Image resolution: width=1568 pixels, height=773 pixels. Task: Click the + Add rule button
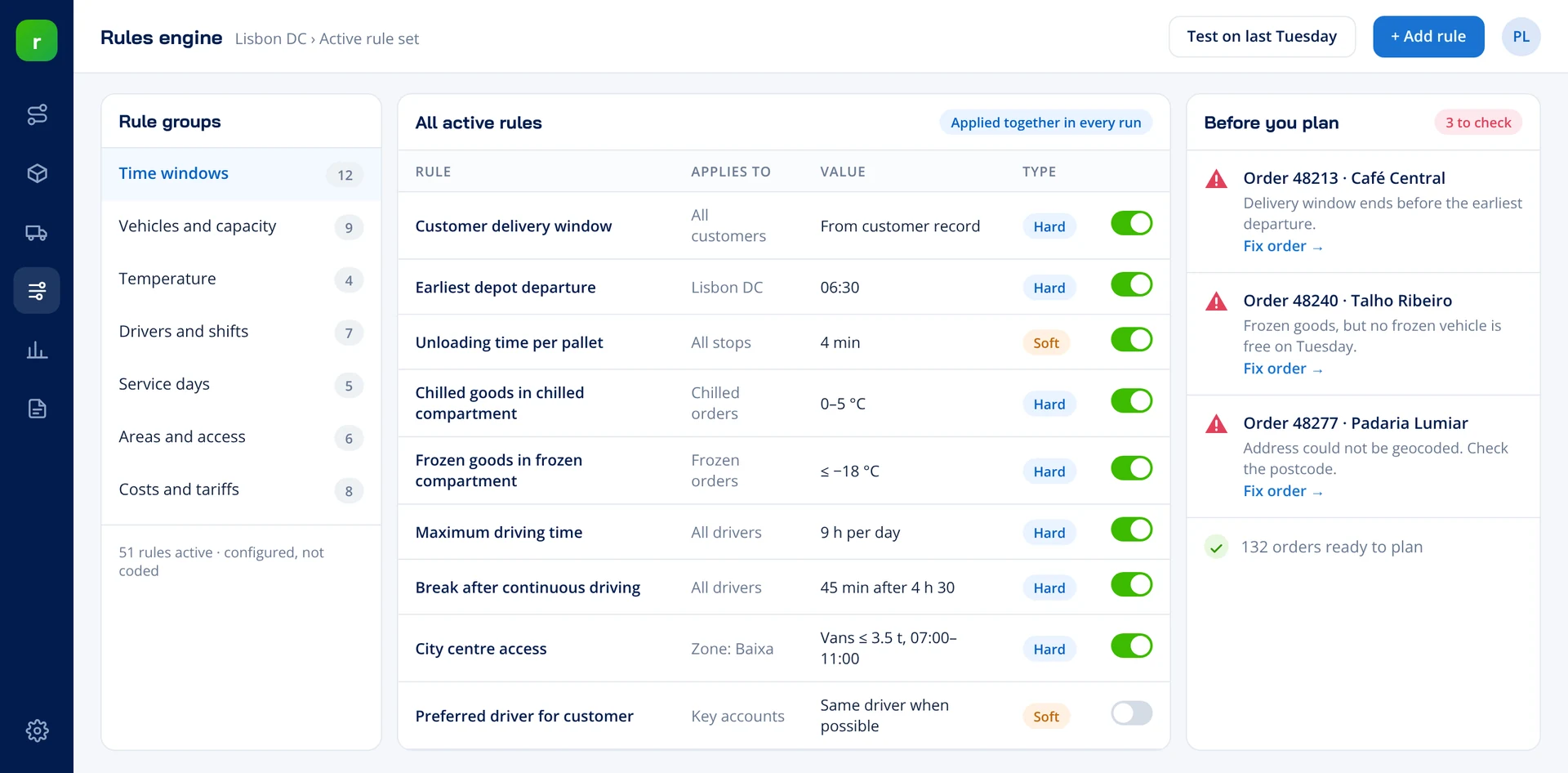pos(1428,37)
